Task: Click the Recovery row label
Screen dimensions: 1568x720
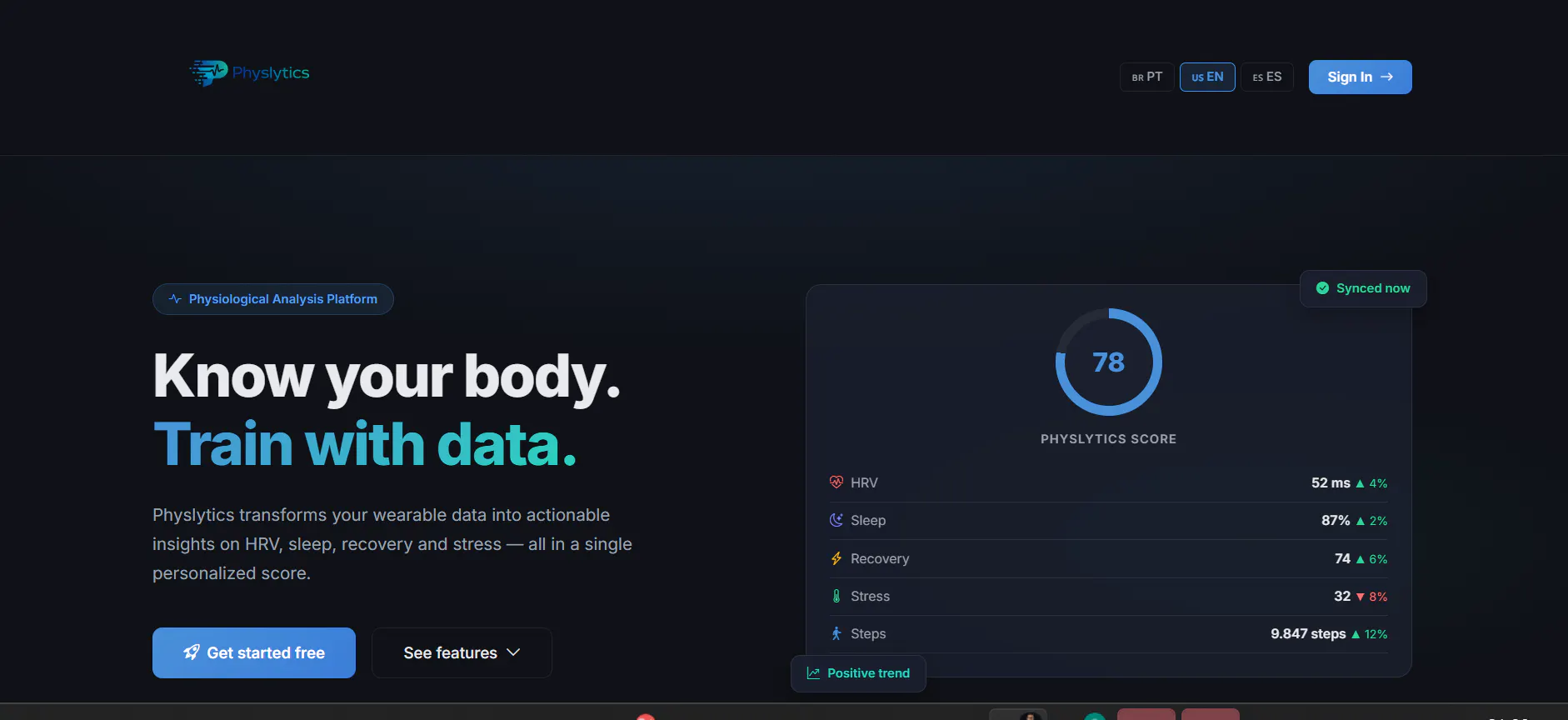Action: (x=880, y=559)
